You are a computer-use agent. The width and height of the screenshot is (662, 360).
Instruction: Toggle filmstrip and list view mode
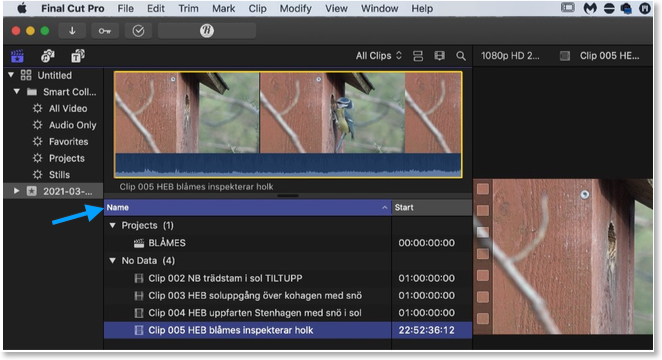pos(418,56)
